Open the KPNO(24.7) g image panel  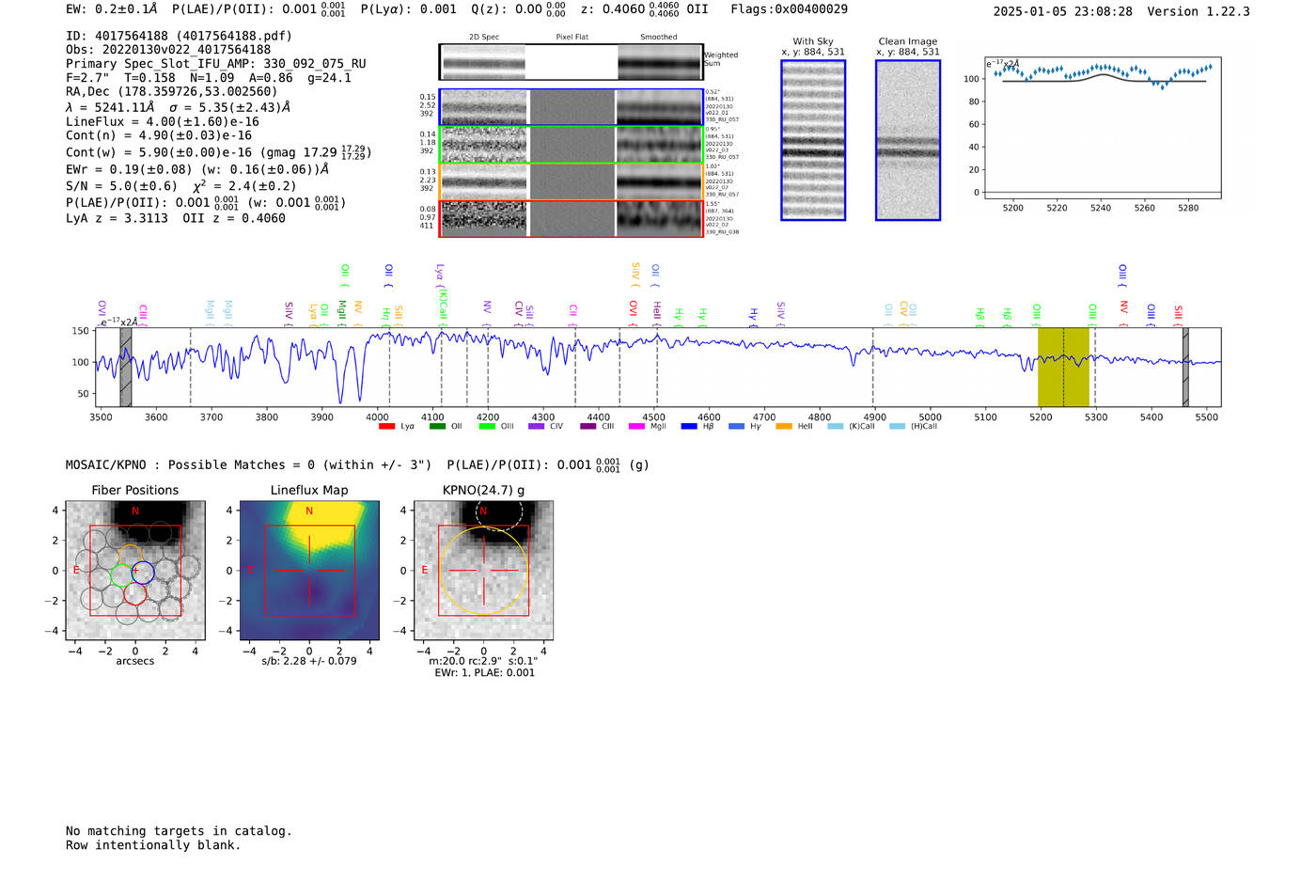[483, 572]
